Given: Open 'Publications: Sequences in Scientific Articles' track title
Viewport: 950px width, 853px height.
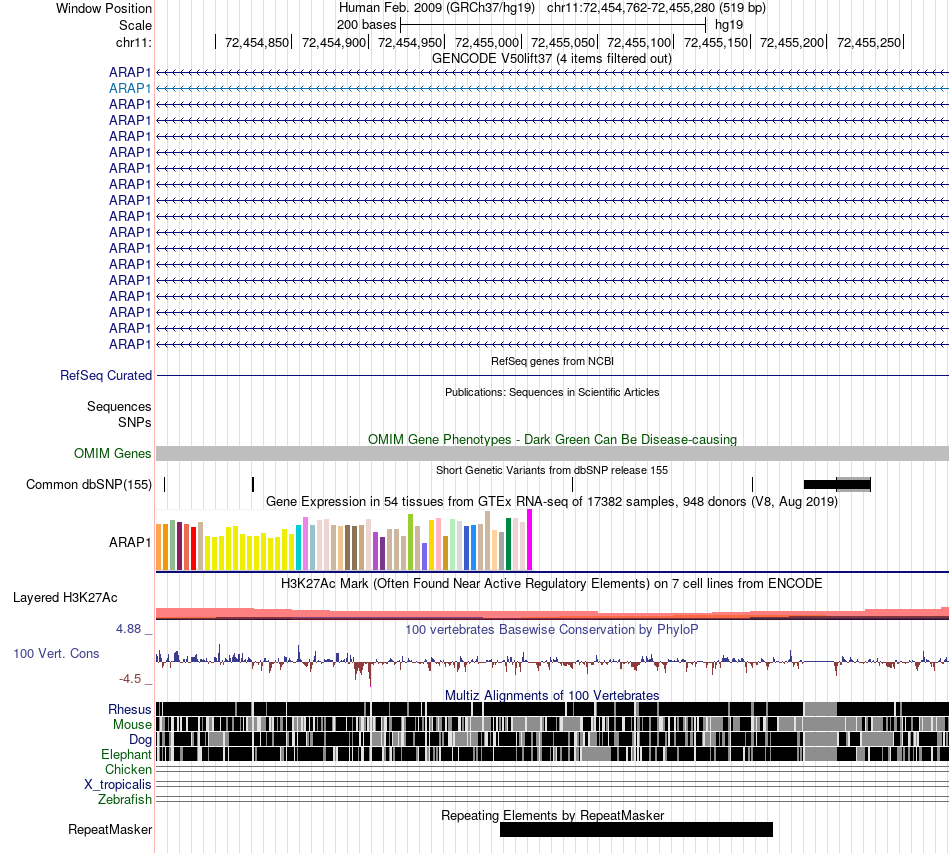Looking at the screenshot, I should pos(552,392).
